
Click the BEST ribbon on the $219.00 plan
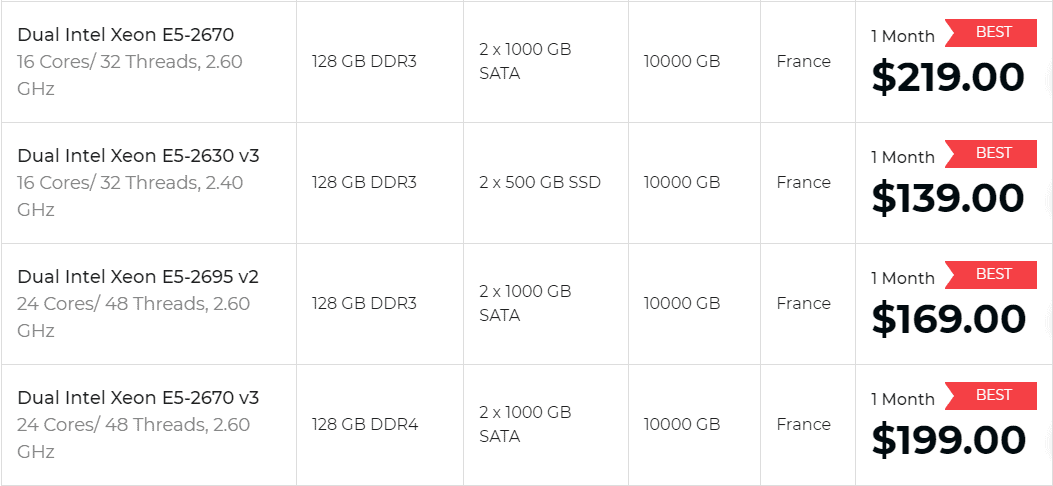pos(991,33)
